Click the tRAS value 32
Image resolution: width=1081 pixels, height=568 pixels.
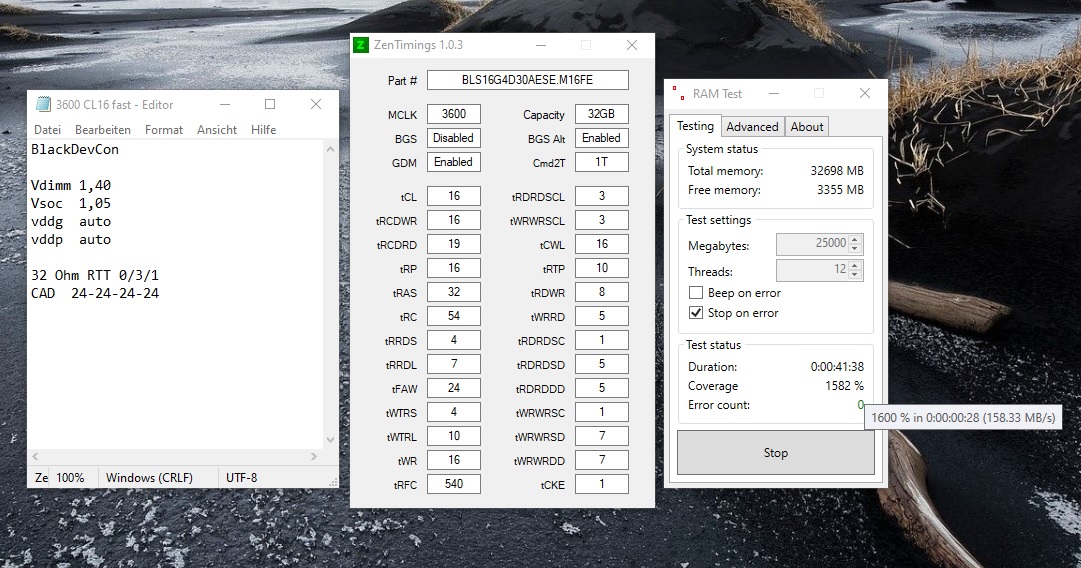(x=454, y=292)
